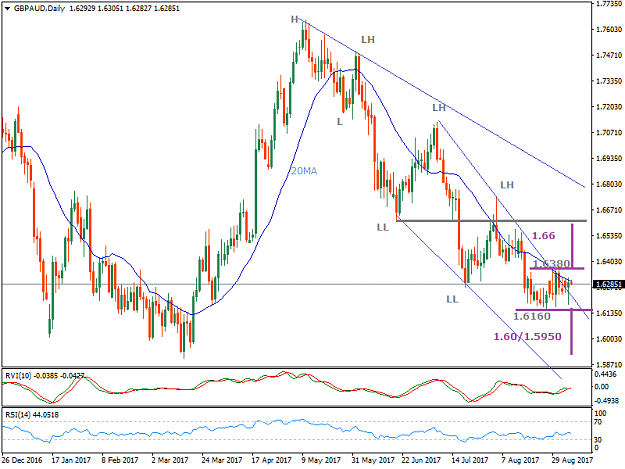The width and height of the screenshot is (625, 469).
Task: Open the GBPAUD chart dropdown arrow
Action: coord(7,8)
